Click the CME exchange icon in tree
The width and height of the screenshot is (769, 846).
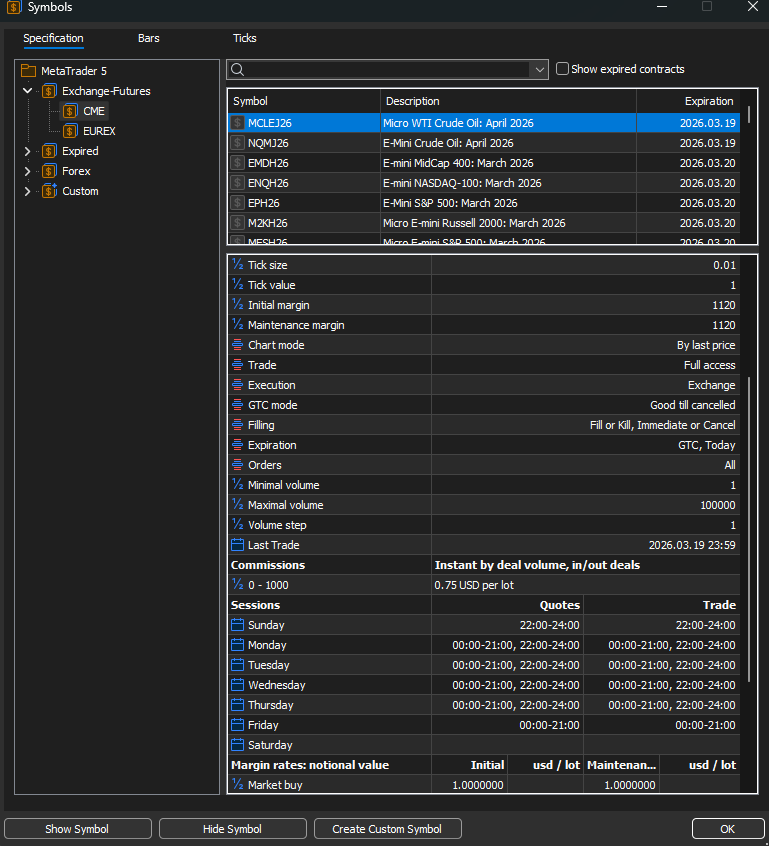(x=69, y=111)
